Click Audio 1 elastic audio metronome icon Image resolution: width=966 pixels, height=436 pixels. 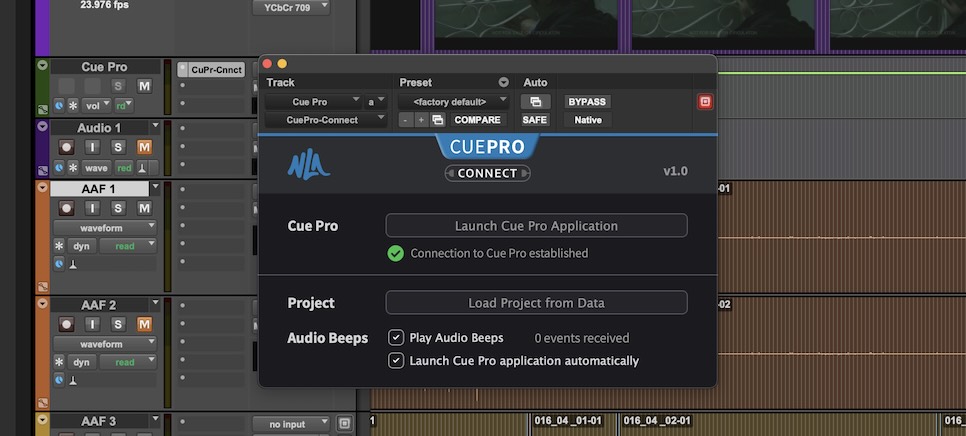tap(141, 168)
